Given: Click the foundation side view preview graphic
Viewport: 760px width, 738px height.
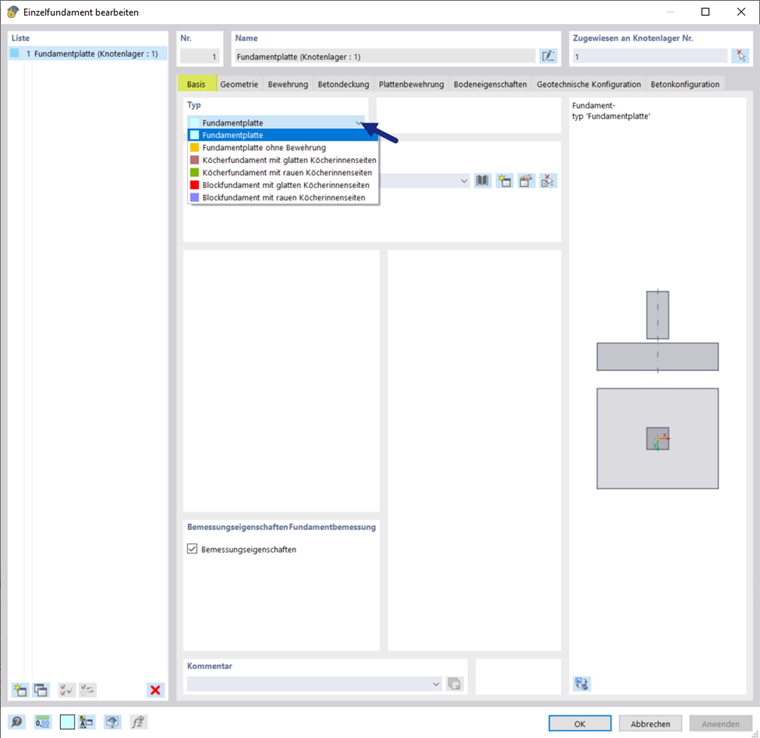Looking at the screenshot, I should pos(657,331).
